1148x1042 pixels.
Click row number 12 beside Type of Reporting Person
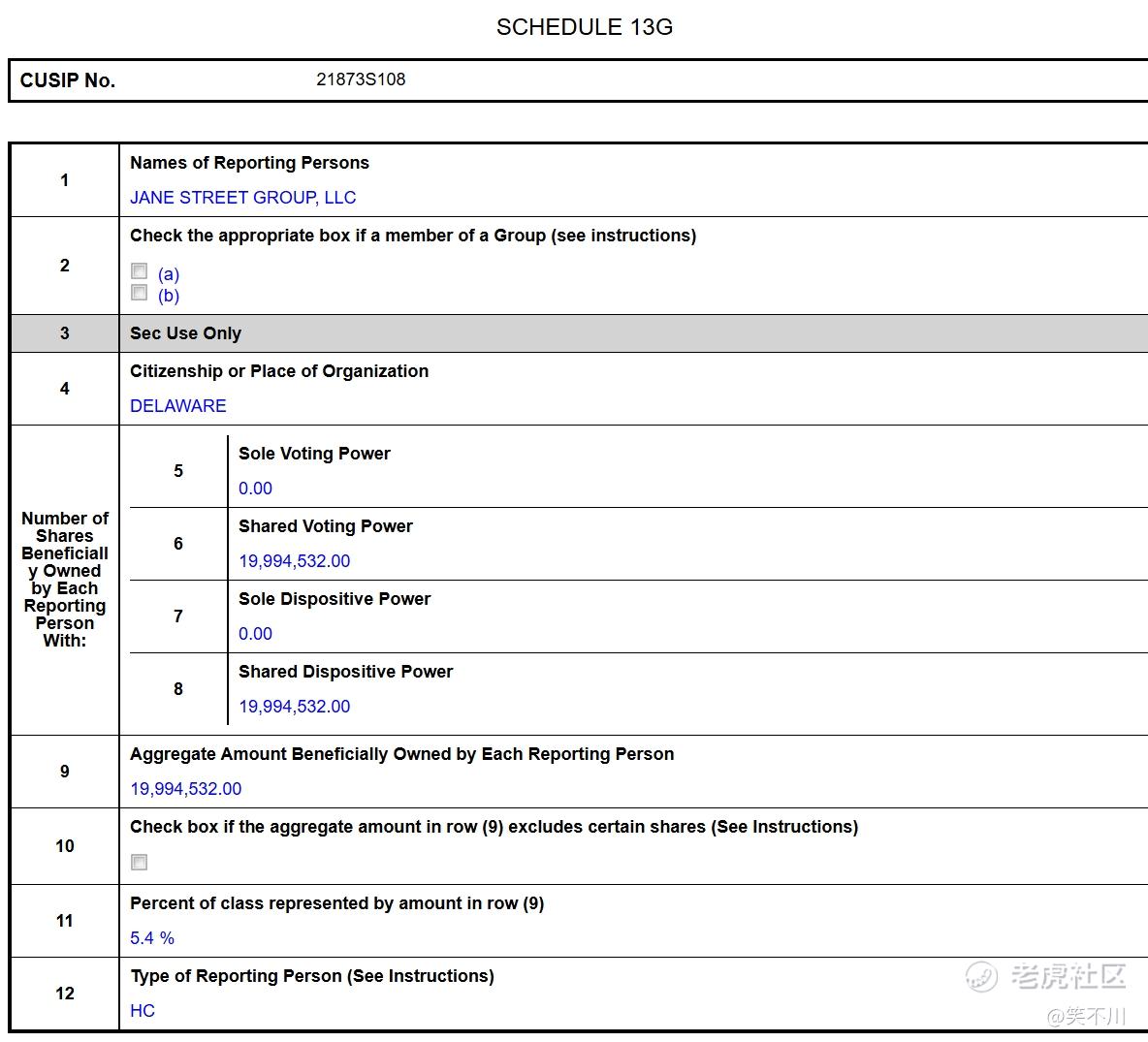[x=64, y=994]
